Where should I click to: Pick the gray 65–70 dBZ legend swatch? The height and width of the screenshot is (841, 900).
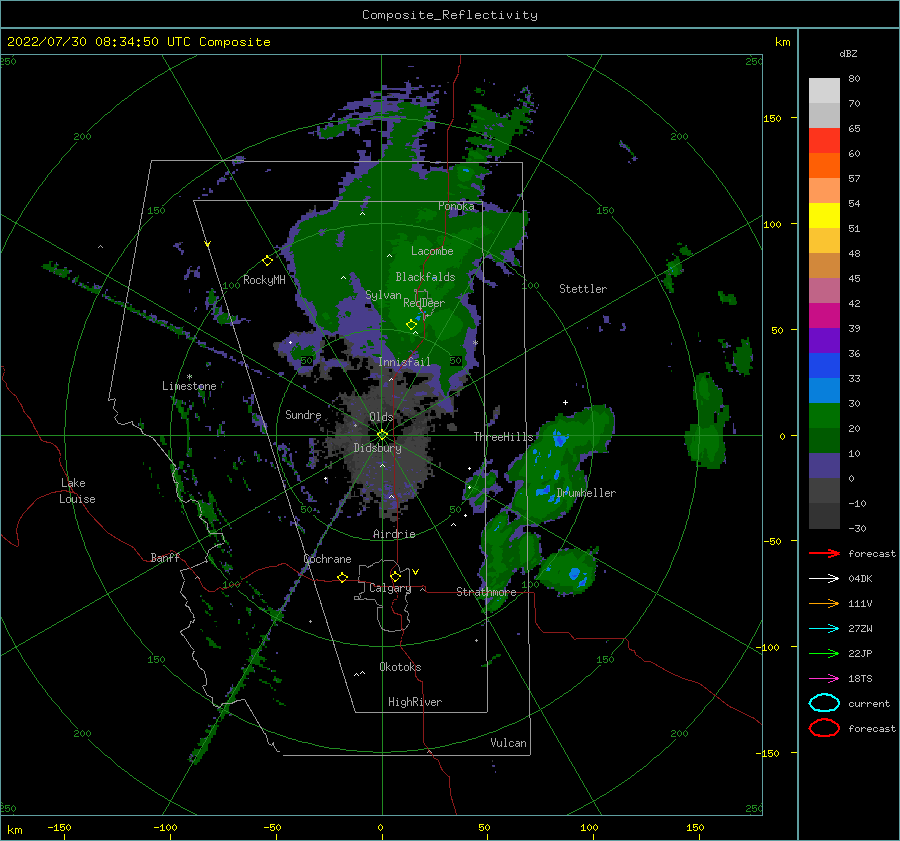[x=824, y=115]
